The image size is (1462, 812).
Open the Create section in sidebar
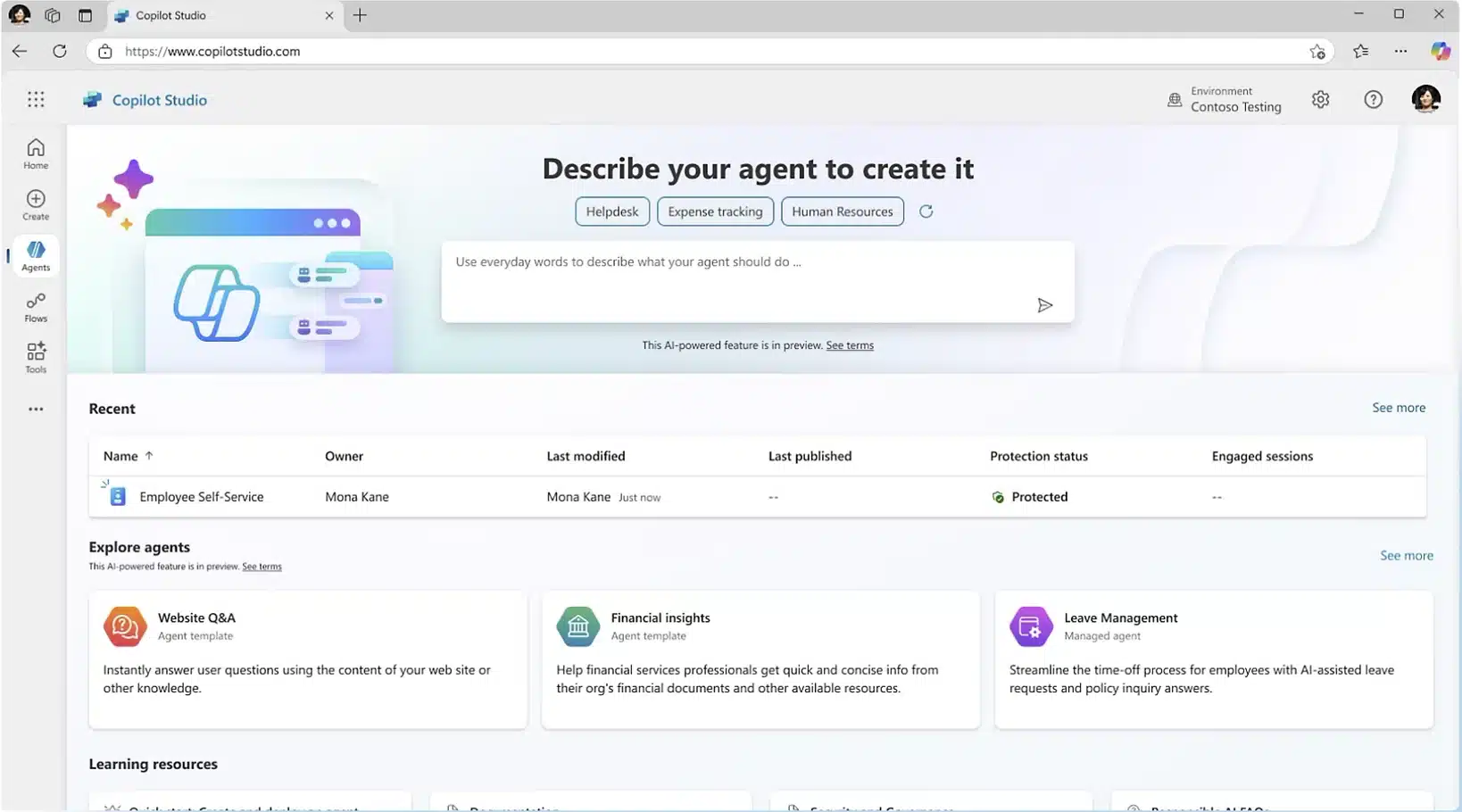pos(36,204)
